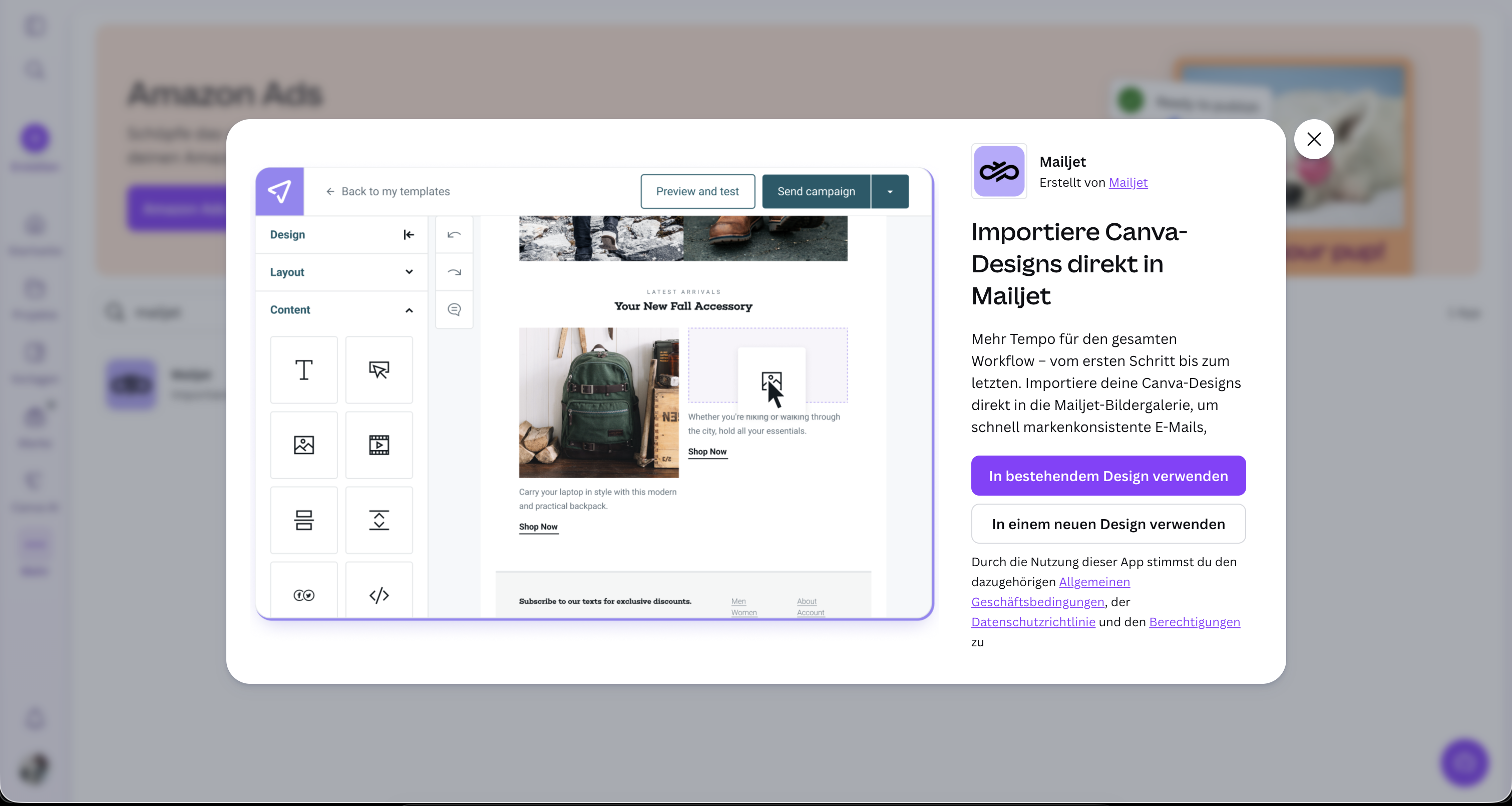Select the Text content block icon

point(304,370)
